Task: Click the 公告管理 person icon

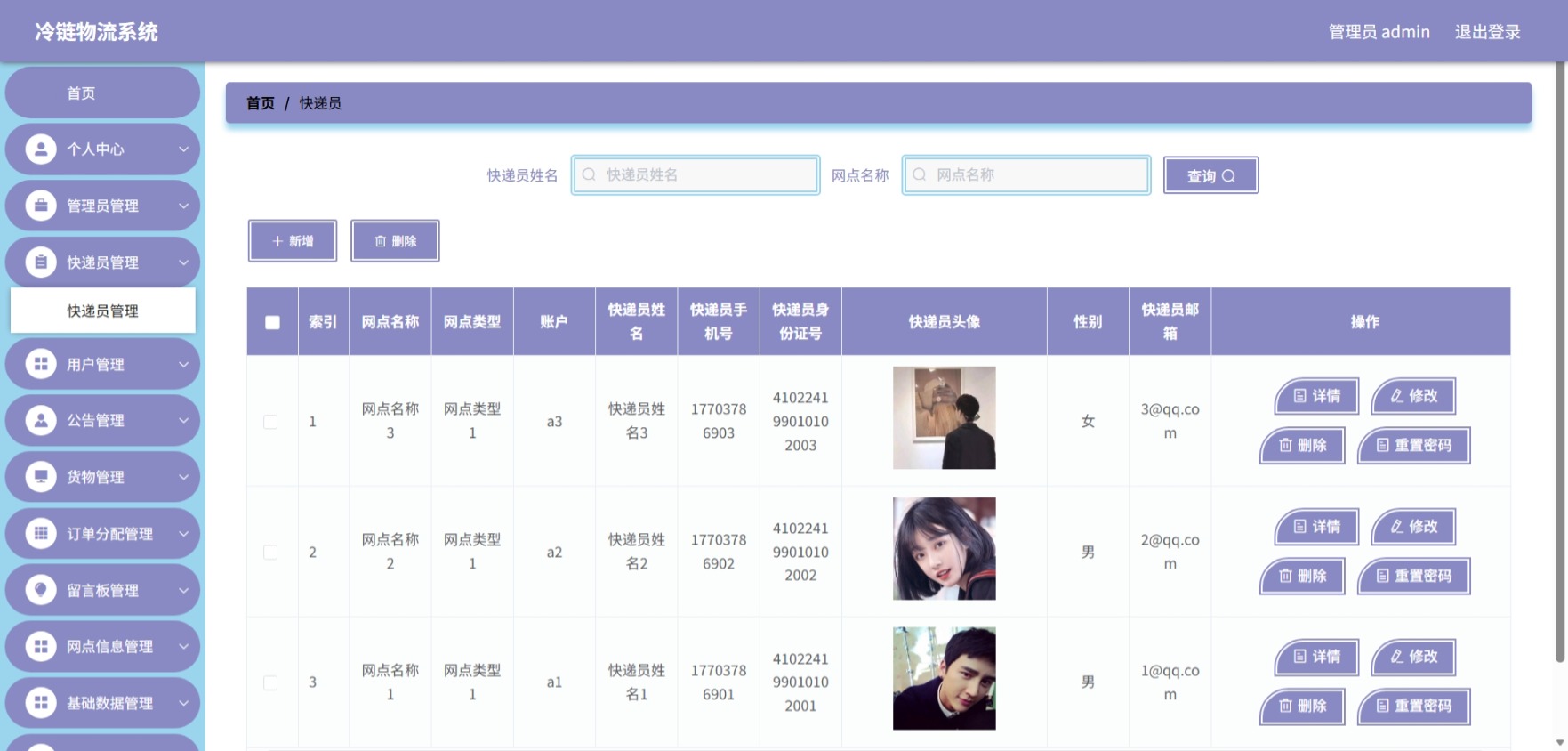Action: 41,420
